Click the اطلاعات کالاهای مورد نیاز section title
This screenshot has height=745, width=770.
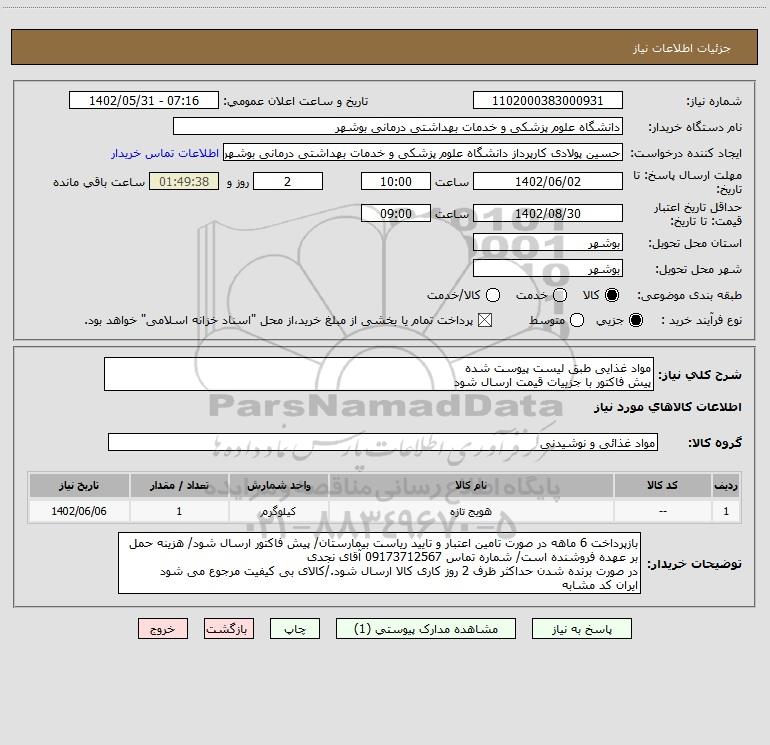click(667, 407)
